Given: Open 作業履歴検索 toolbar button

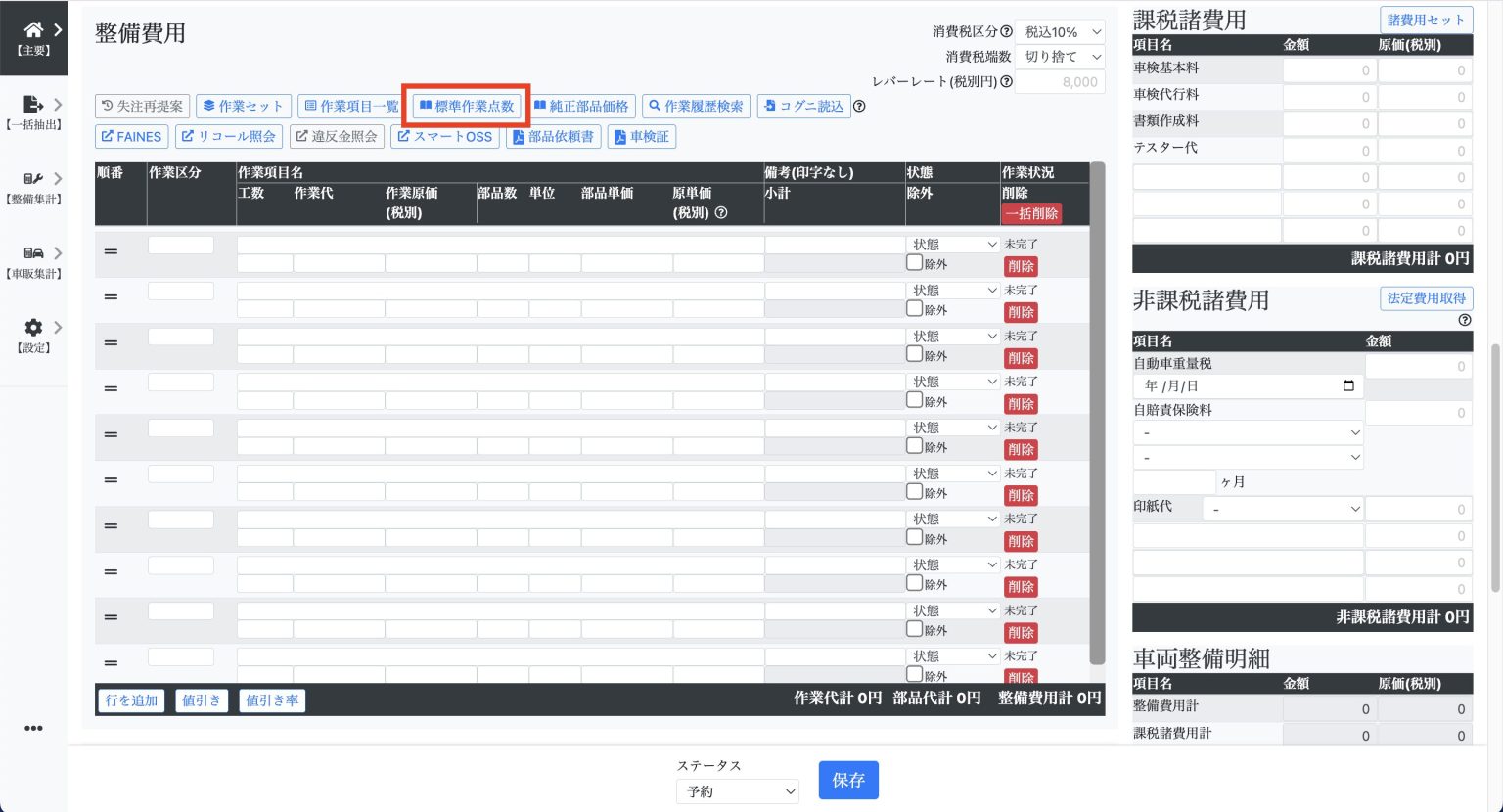Looking at the screenshot, I should pos(696,106).
